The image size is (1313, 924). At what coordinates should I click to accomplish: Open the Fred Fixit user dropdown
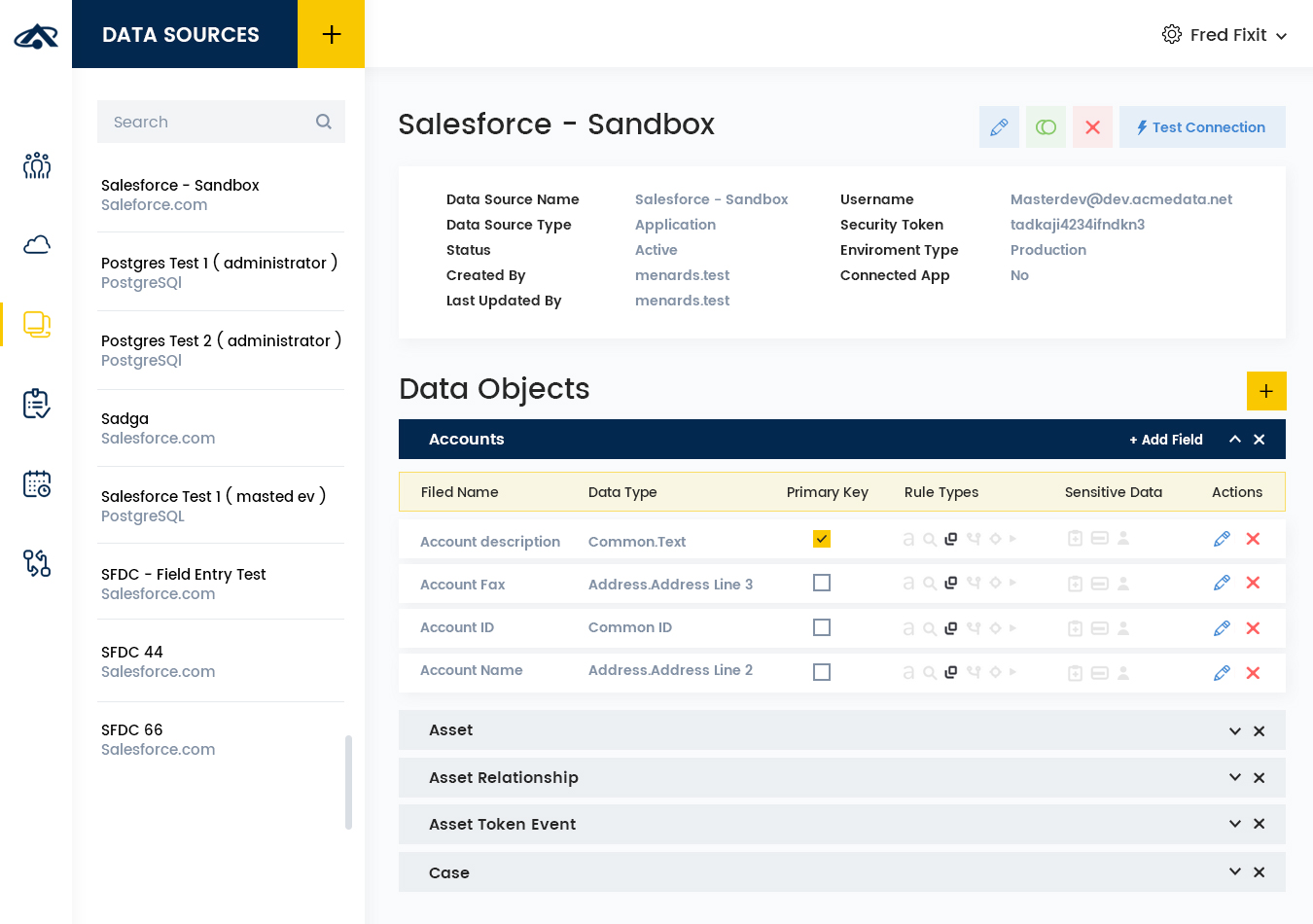1225,35
